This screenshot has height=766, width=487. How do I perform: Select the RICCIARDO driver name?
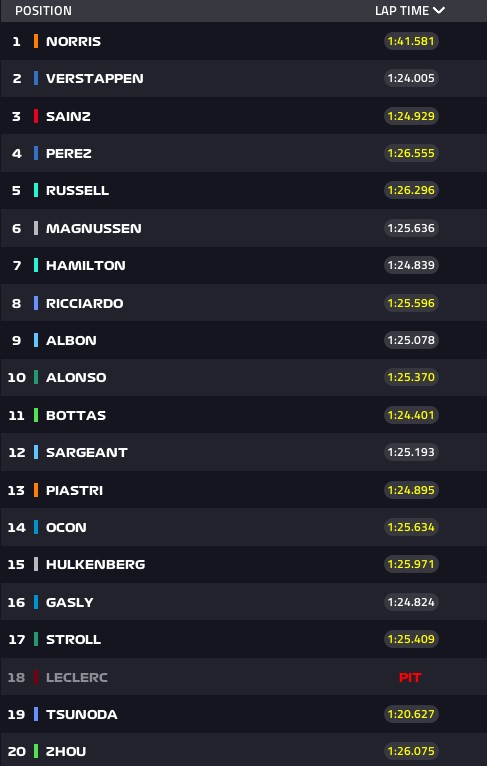(85, 303)
